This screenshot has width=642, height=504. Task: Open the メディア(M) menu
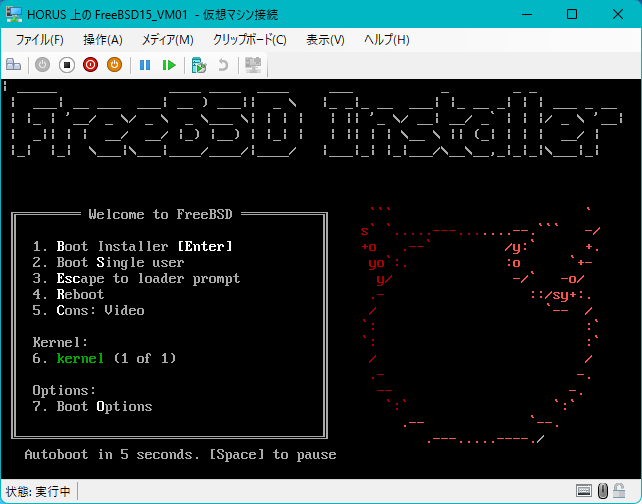(x=167, y=40)
